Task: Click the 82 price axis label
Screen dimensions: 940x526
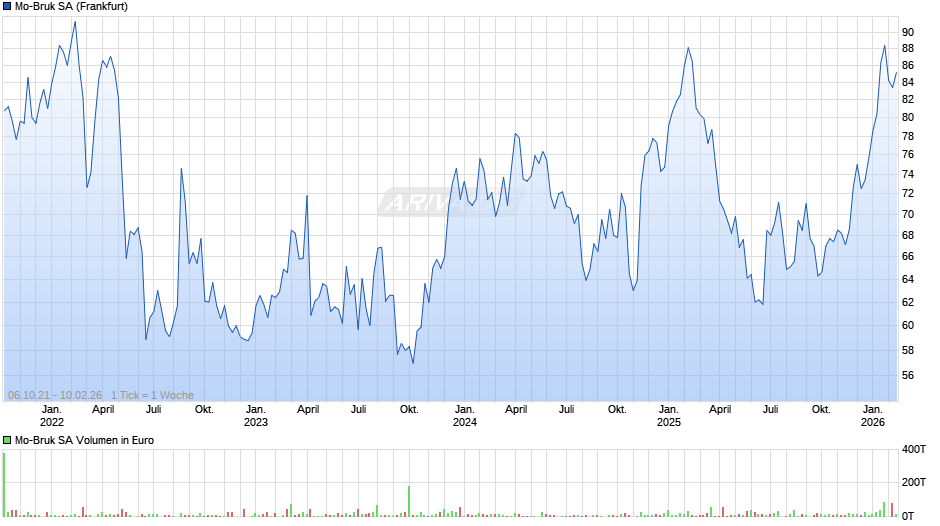Action: 908,100
